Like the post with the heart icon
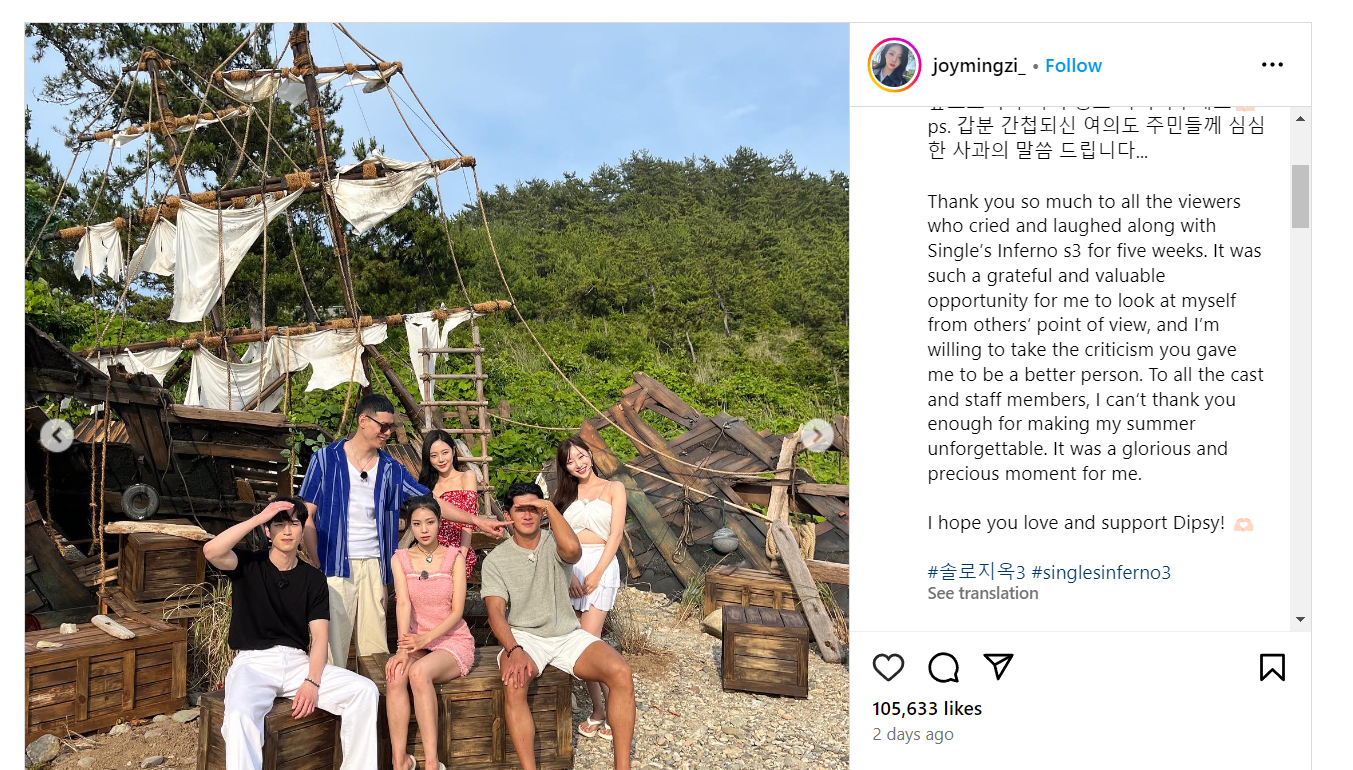Image resolution: width=1353 pixels, height=770 pixels. (x=888, y=667)
